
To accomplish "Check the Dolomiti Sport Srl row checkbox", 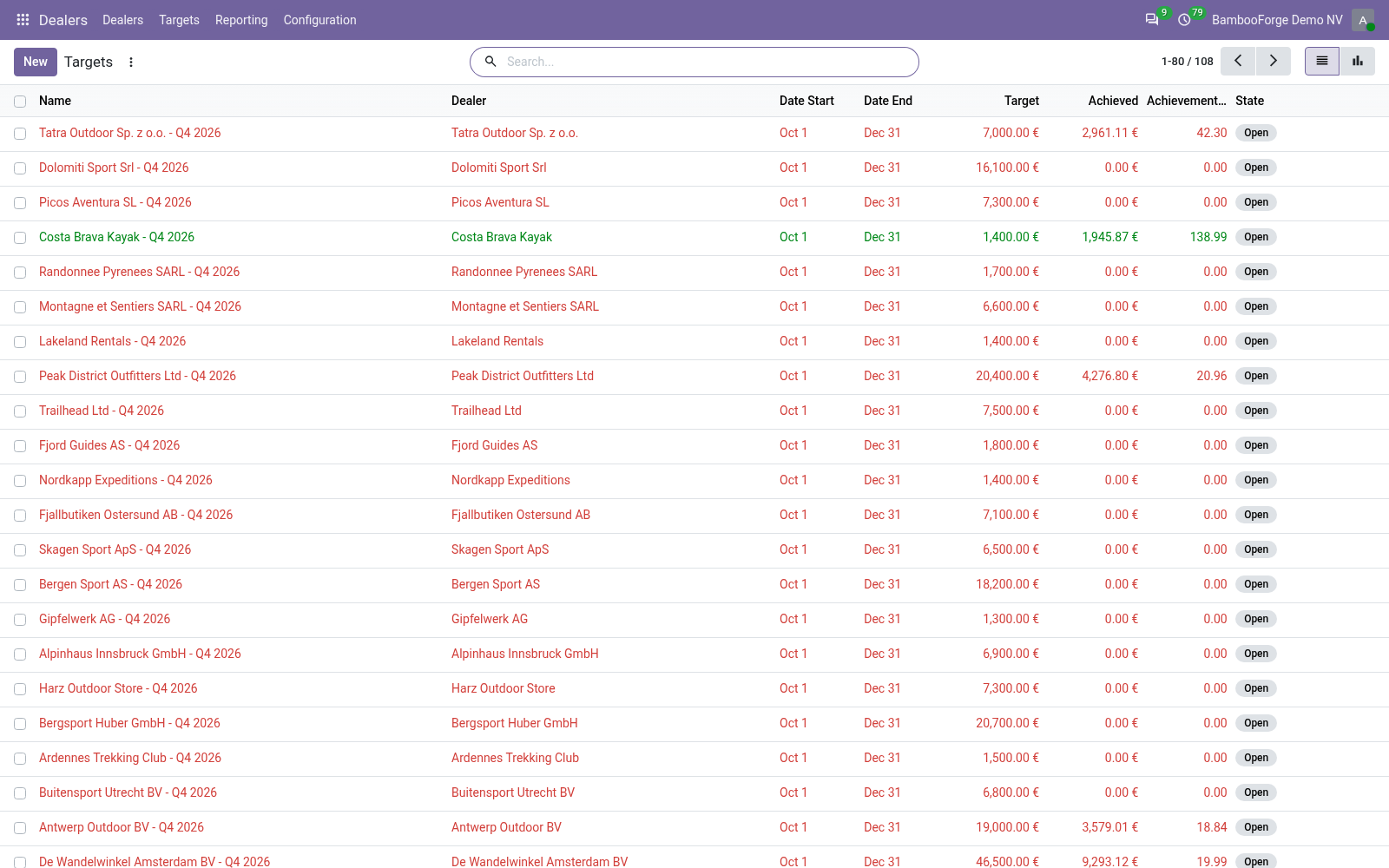I will point(20,168).
